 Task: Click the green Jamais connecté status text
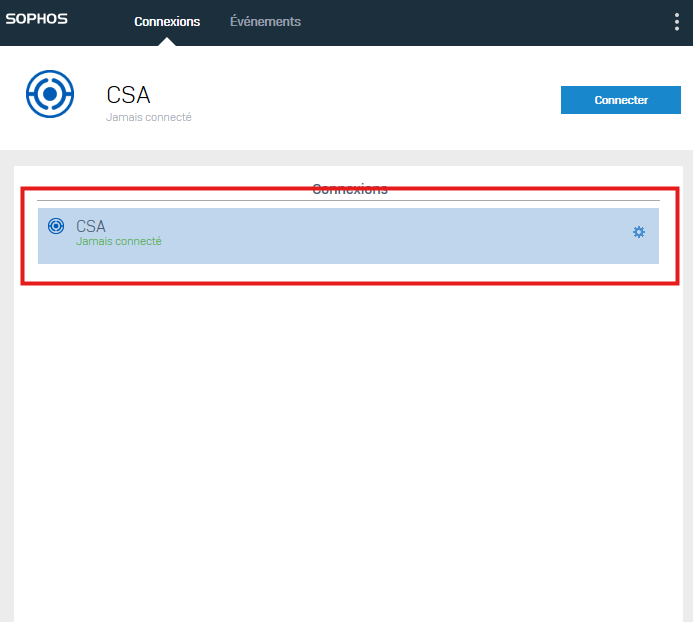[118, 241]
